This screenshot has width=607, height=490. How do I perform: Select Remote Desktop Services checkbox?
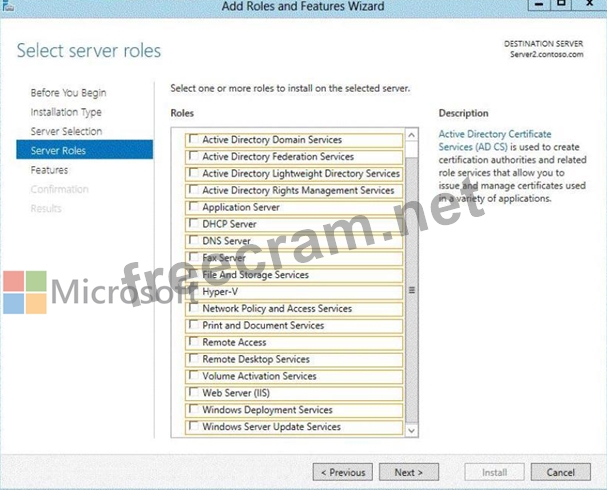pyautogui.click(x=194, y=358)
